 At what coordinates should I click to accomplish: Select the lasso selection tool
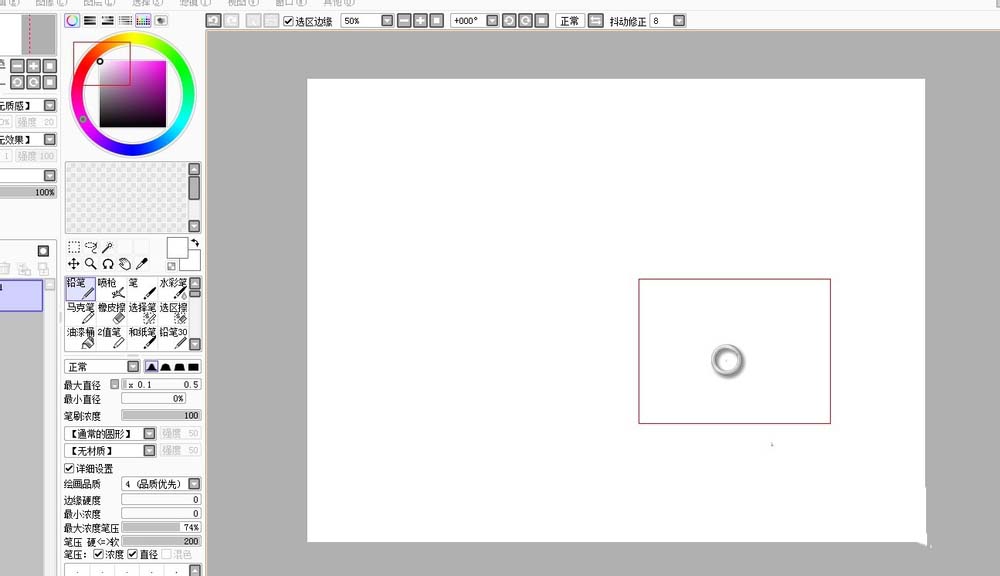pos(91,247)
